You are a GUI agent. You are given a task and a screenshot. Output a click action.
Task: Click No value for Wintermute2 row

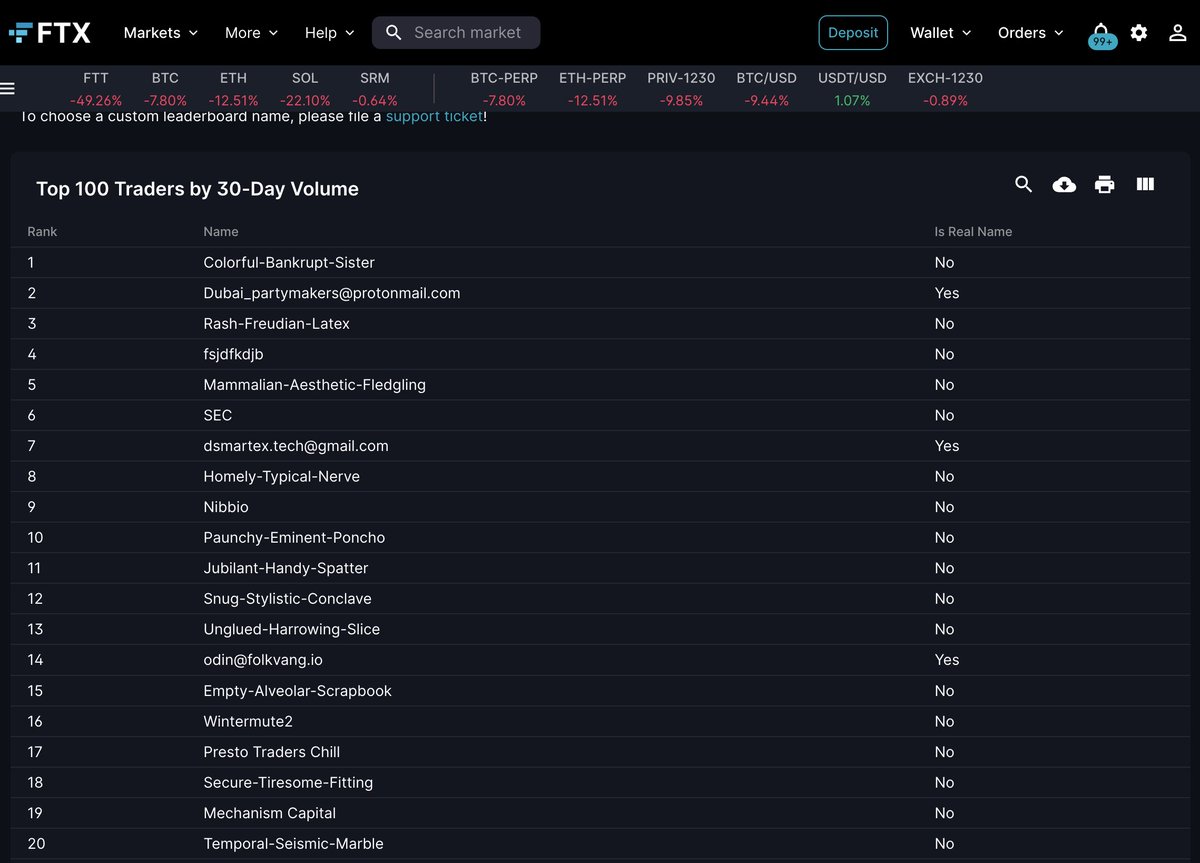coord(944,721)
